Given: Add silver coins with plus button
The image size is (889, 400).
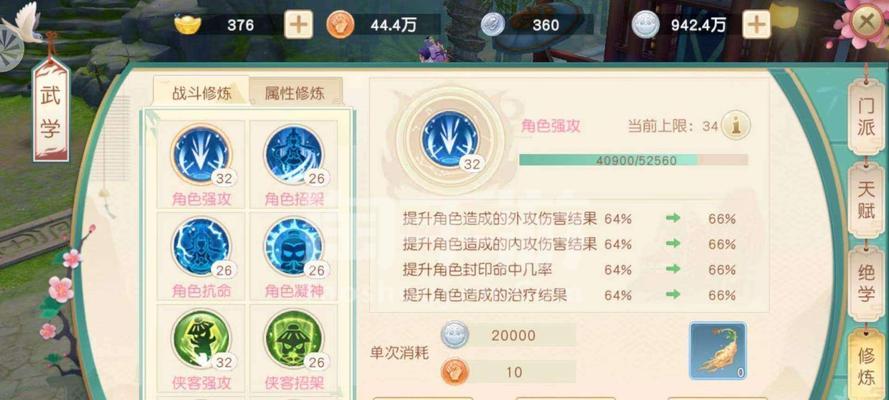Looking at the screenshot, I should (756, 24).
